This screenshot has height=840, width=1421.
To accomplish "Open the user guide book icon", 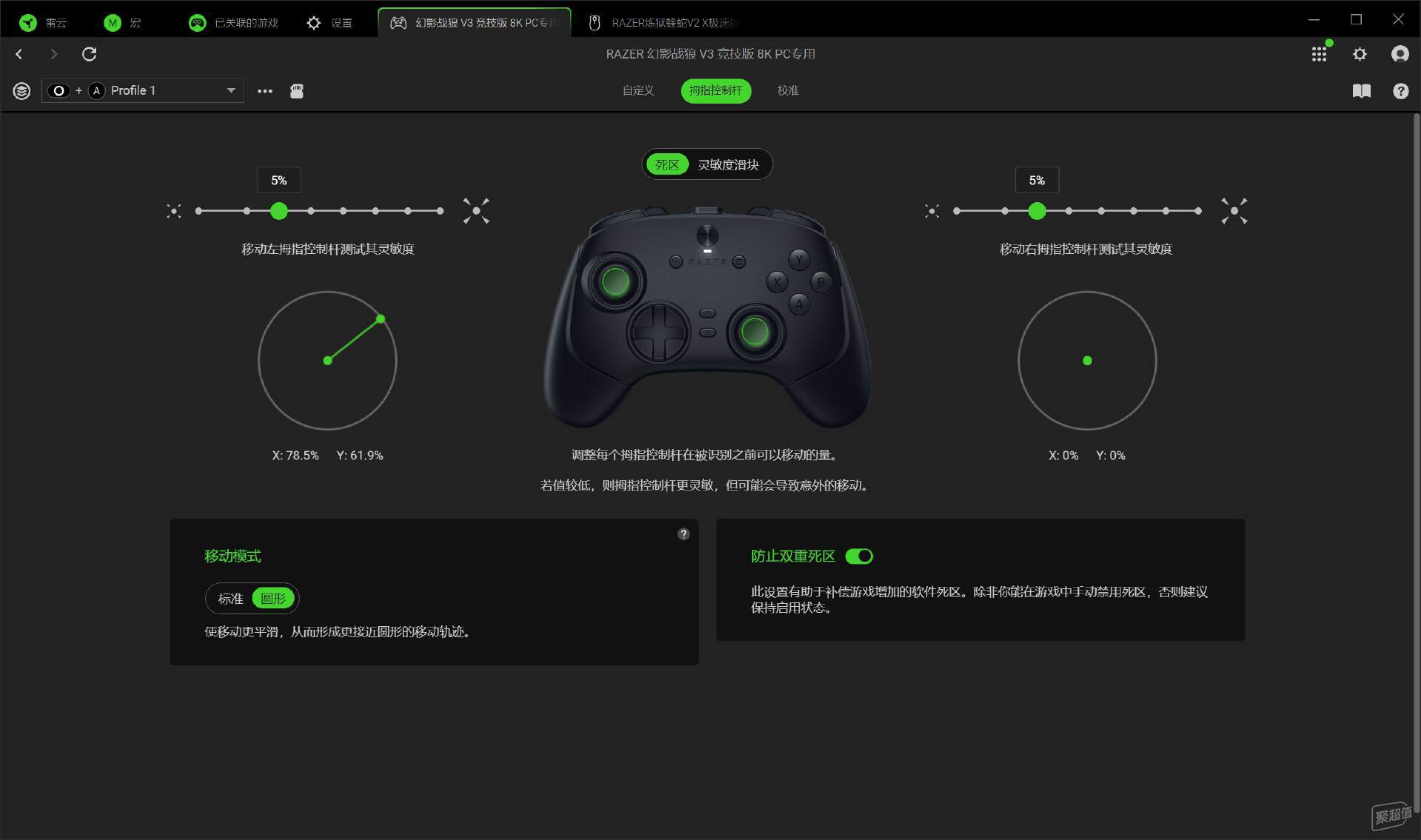I will [1362, 91].
